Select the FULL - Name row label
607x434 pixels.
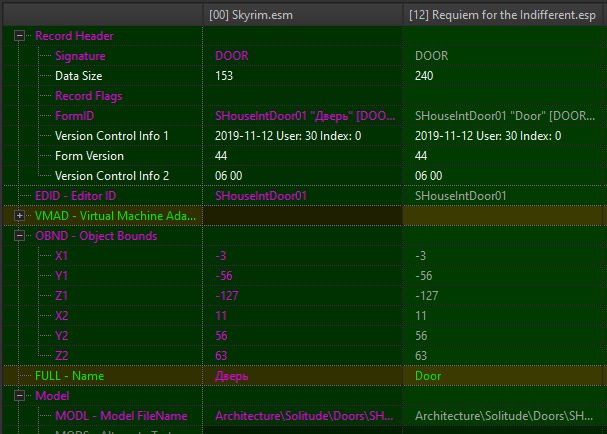click(x=69, y=376)
